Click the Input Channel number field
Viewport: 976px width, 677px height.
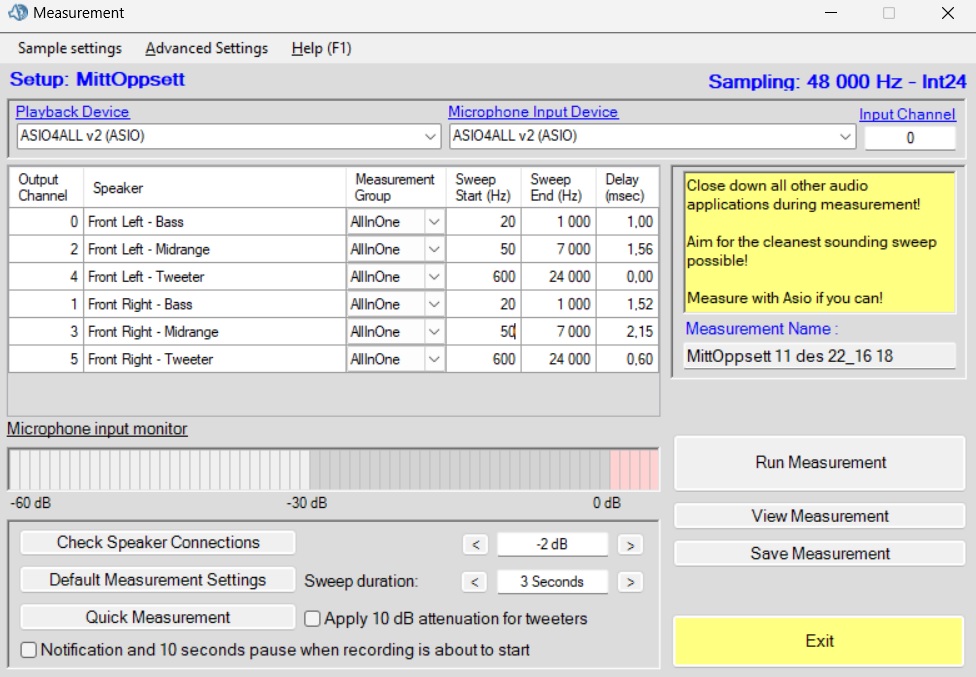pos(909,138)
